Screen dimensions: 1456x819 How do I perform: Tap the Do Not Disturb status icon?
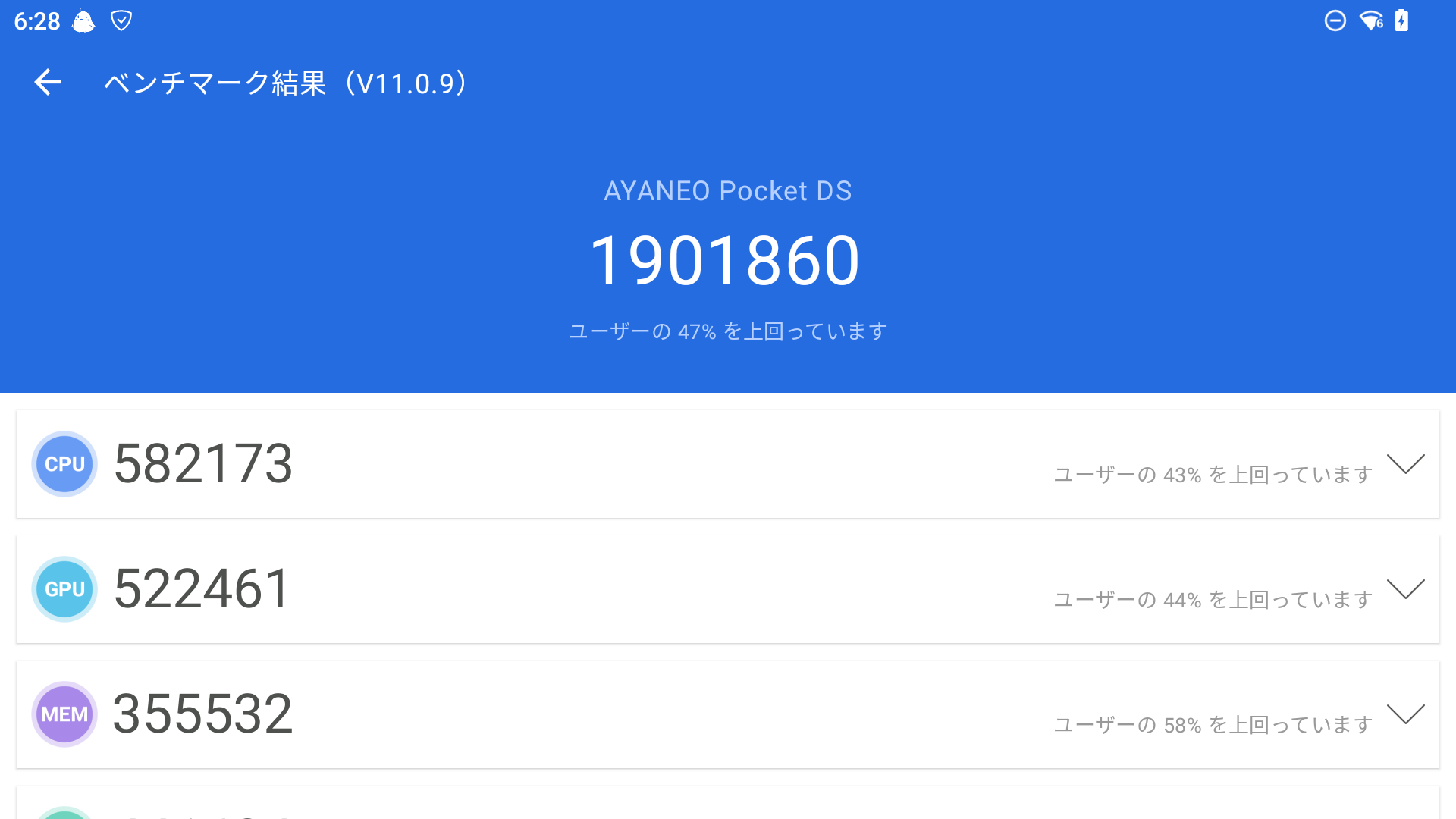tap(1335, 20)
